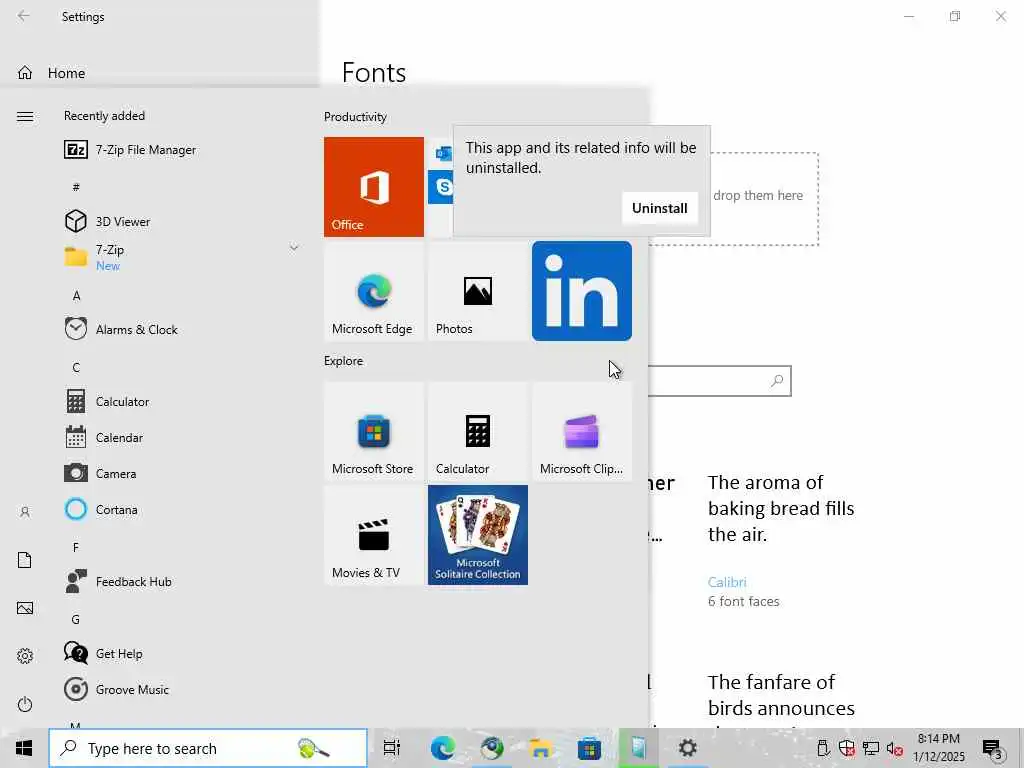Image resolution: width=1024 pixels, height=768 pixels.
Task: Open Documents from Start sidebar
Action: pyautogui.click(x=25, y=560)
